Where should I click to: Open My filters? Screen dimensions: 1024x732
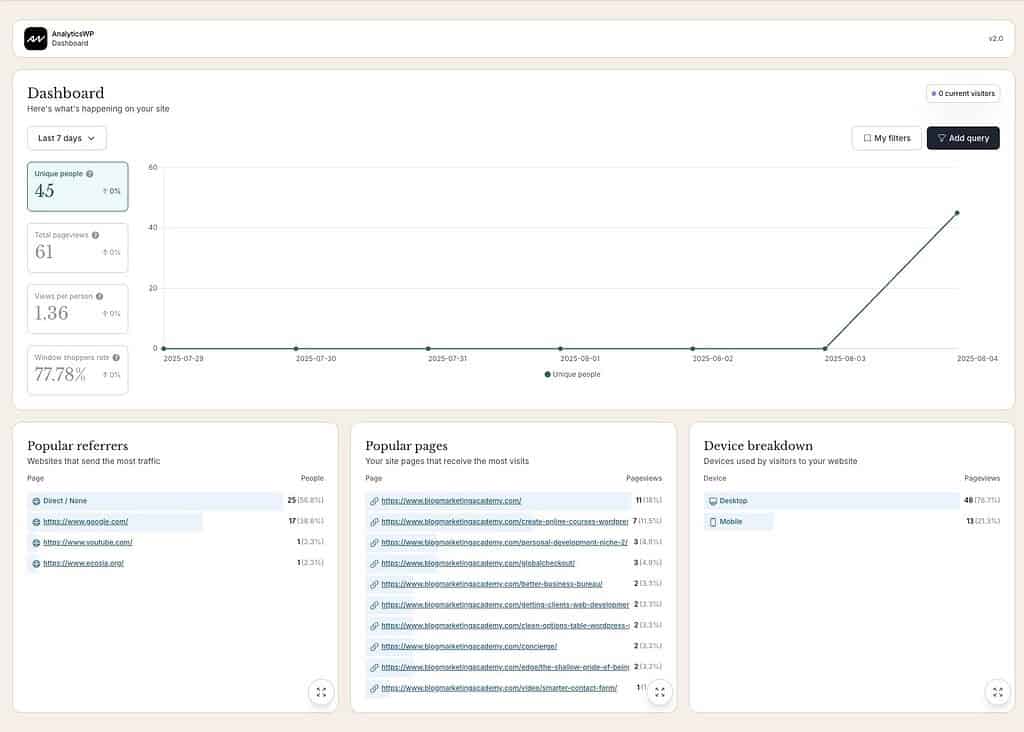coord(886,138)
